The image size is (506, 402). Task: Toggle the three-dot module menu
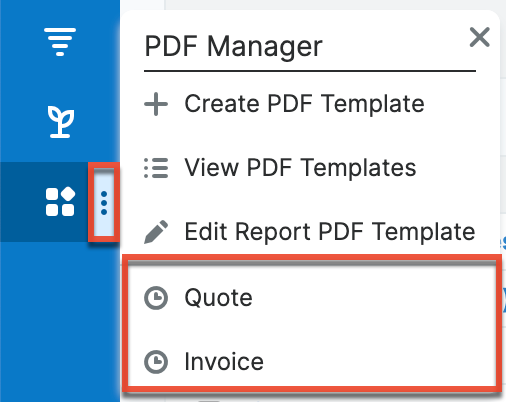pyautogui.click(x=104, y=202)
